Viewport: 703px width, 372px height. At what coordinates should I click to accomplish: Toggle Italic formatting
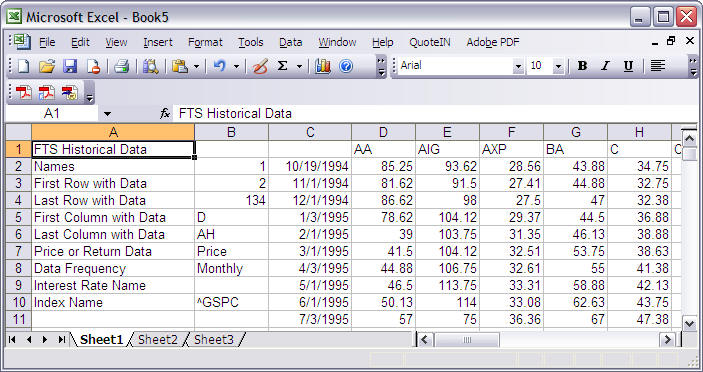605,66
